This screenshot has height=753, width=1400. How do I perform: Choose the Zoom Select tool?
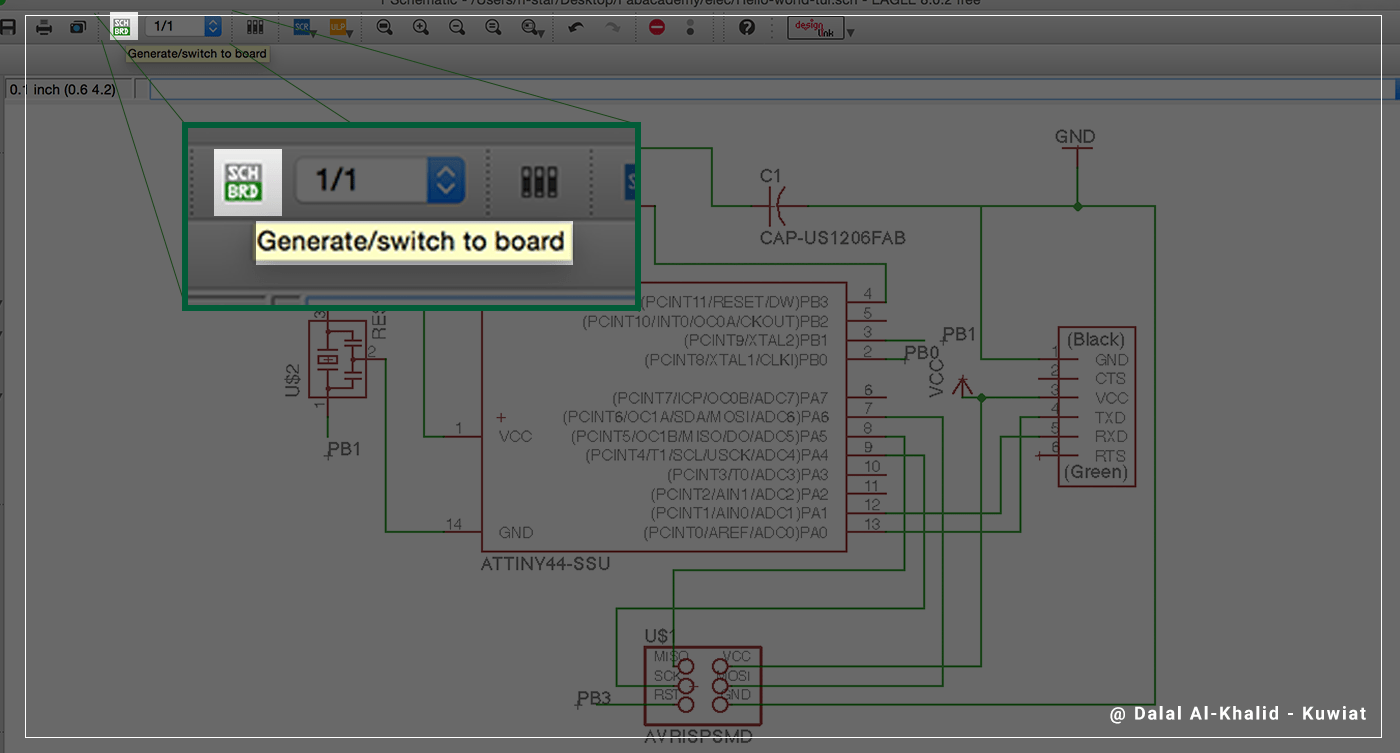pyautogui.click(x=531, y=27)
